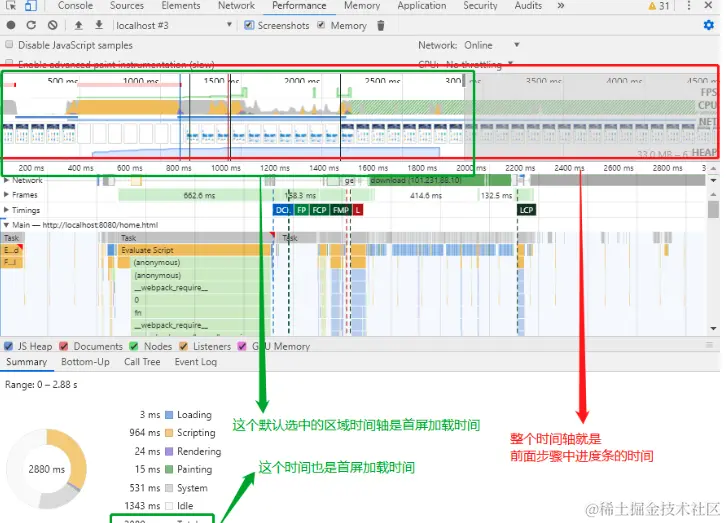Click the first (anonymous) flame entry

click(201, 262)
